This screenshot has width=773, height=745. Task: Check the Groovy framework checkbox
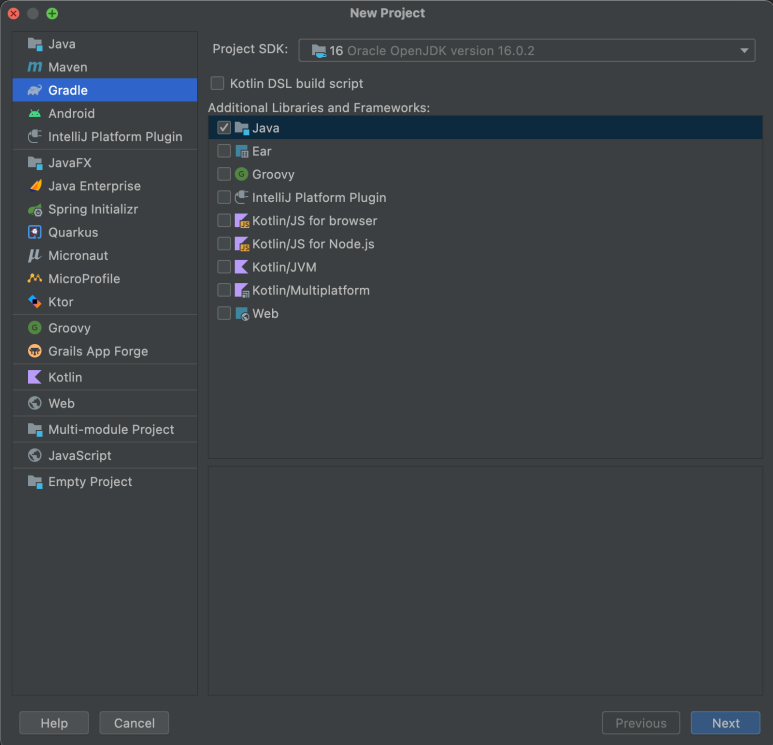224,174
